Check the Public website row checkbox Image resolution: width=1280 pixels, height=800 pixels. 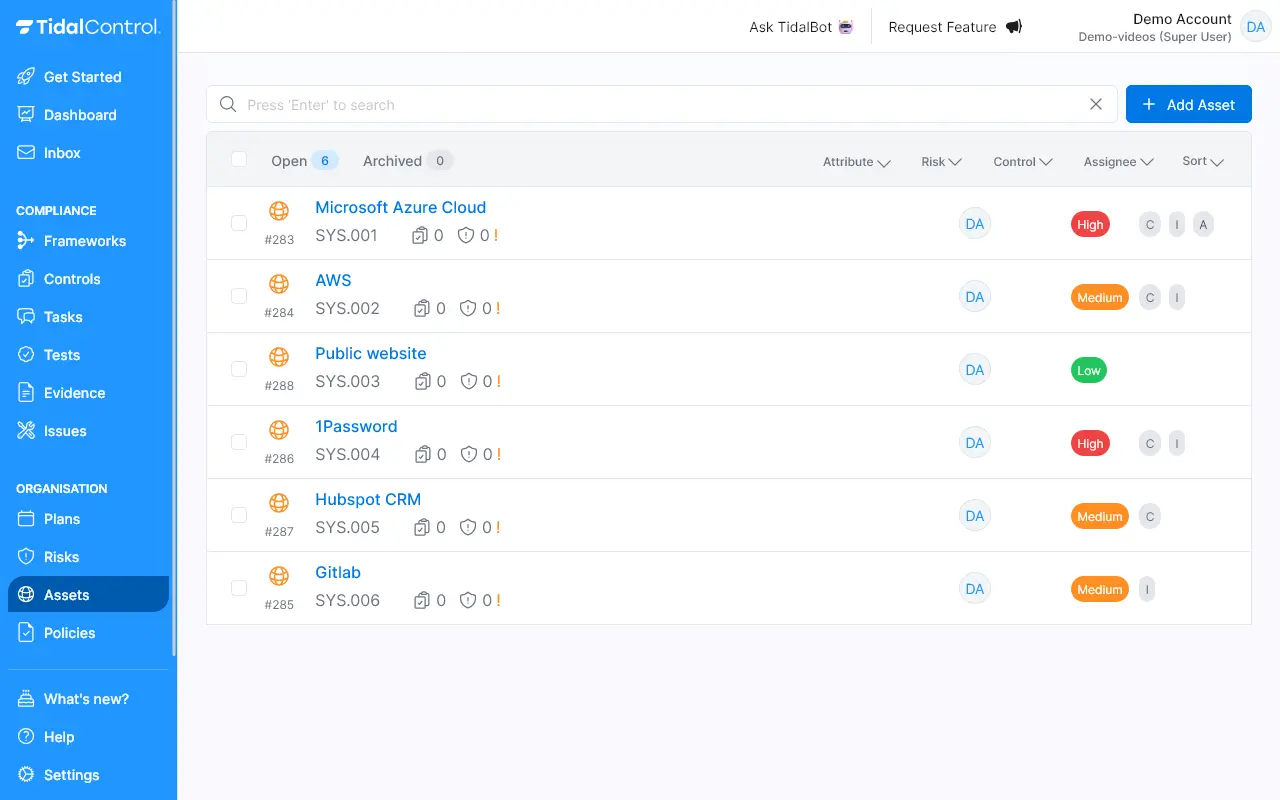[239, 369]
